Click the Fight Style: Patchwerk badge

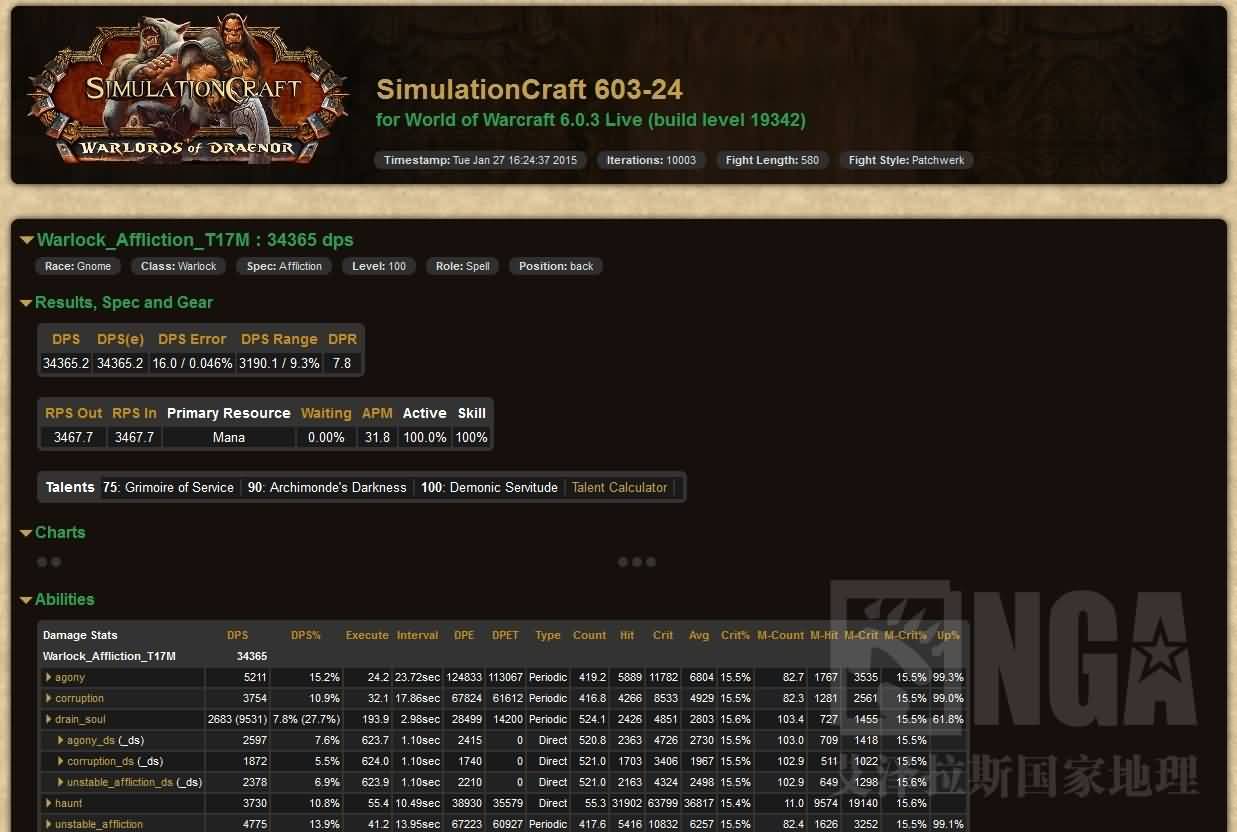(906, 160)
